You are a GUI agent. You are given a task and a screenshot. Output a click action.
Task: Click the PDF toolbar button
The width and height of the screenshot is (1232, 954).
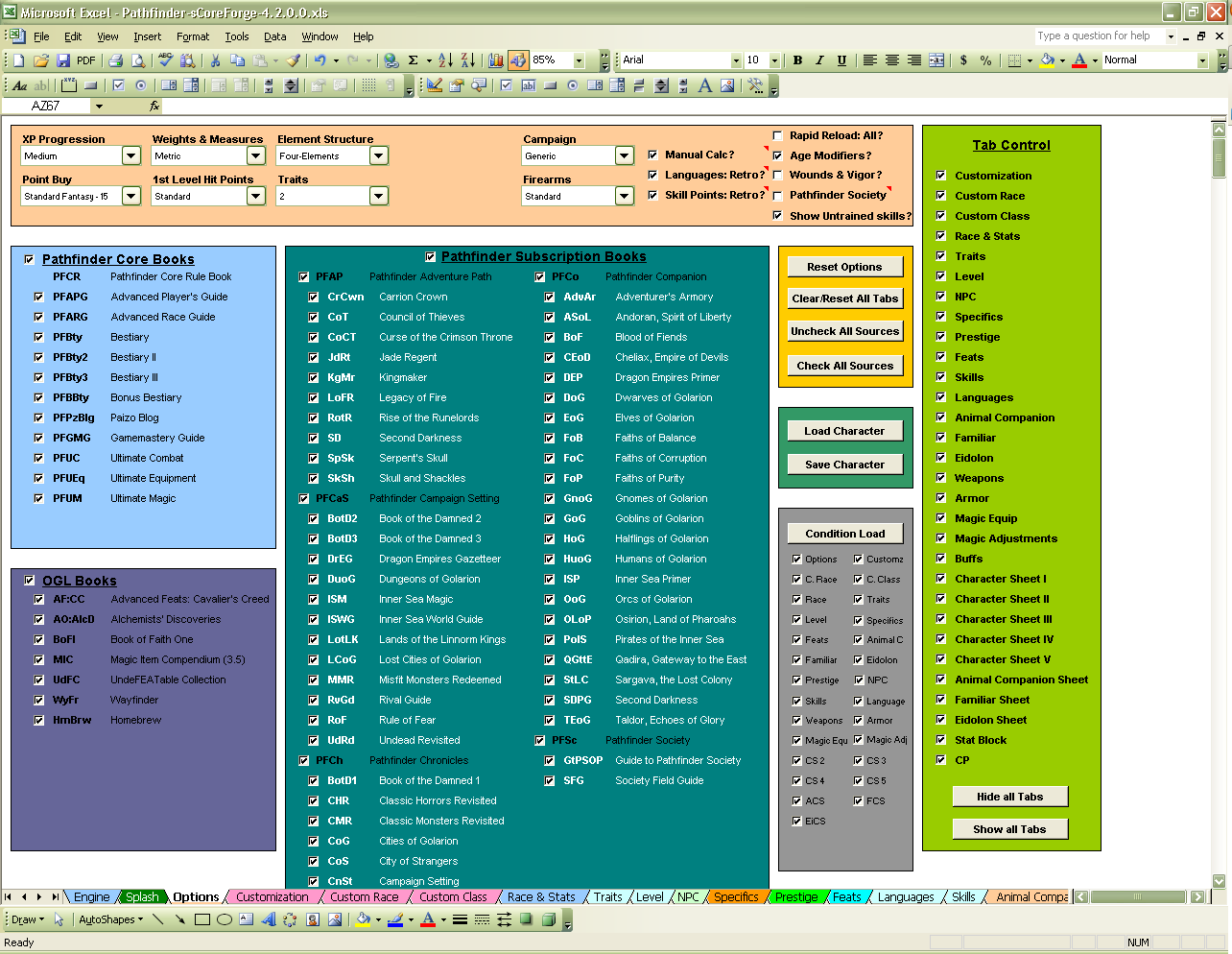(86, 60)
